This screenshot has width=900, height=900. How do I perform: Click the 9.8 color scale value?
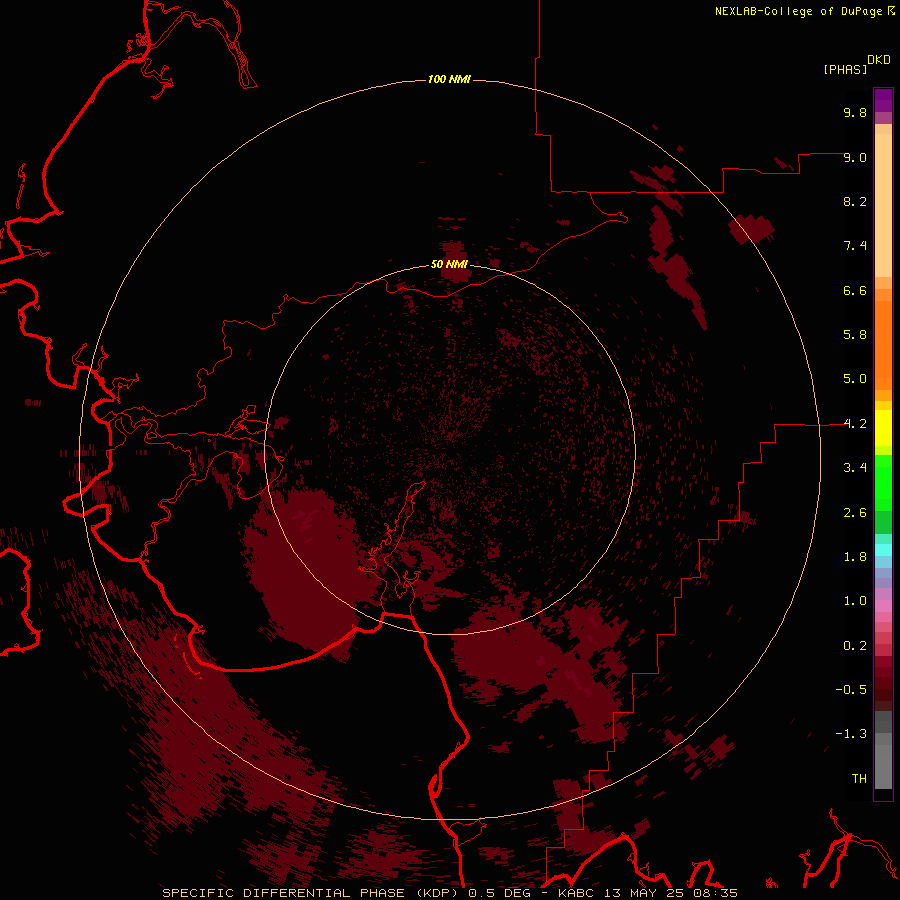click(855, 112)
